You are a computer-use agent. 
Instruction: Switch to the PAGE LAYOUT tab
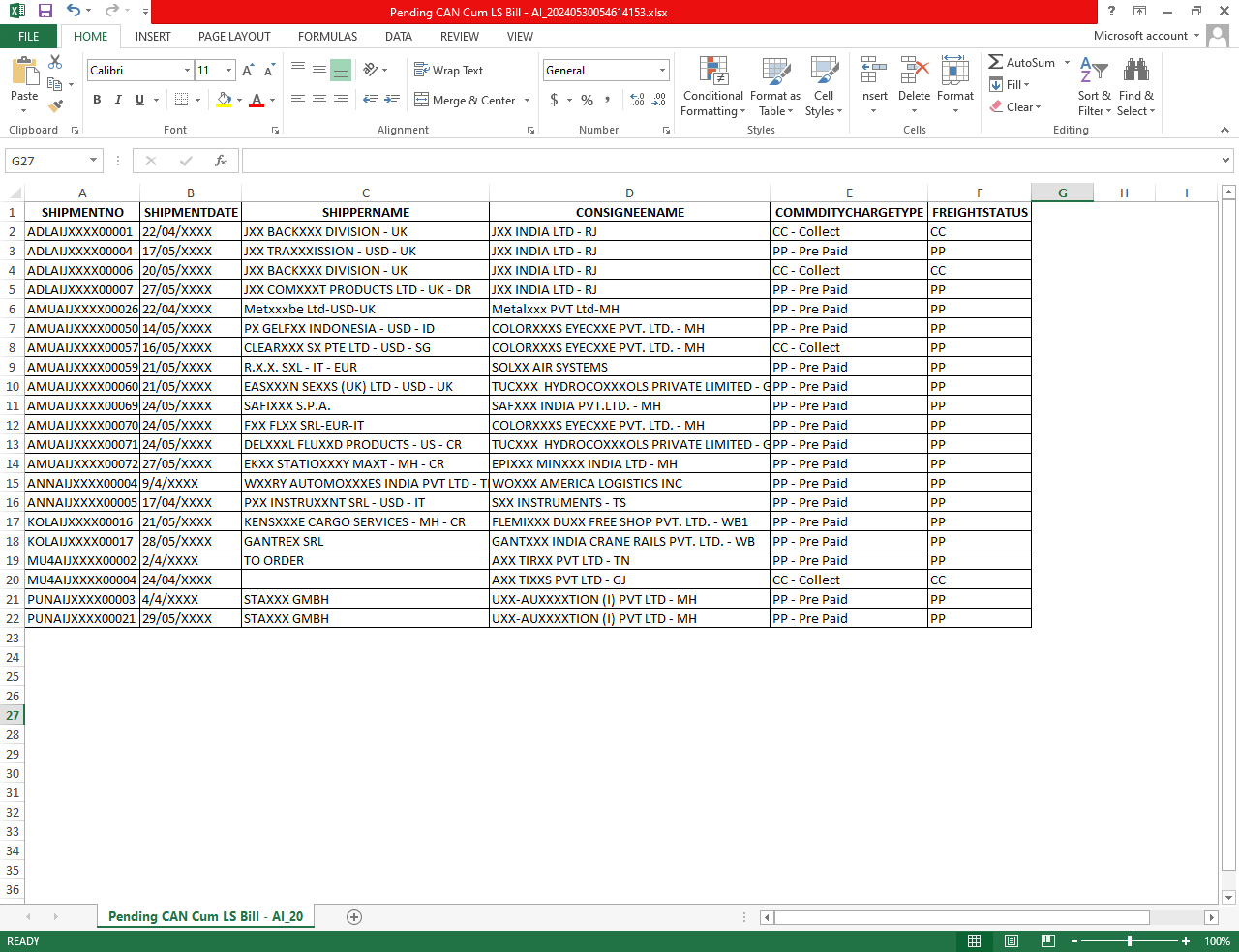pyautogui.click(x=234, y=37)
